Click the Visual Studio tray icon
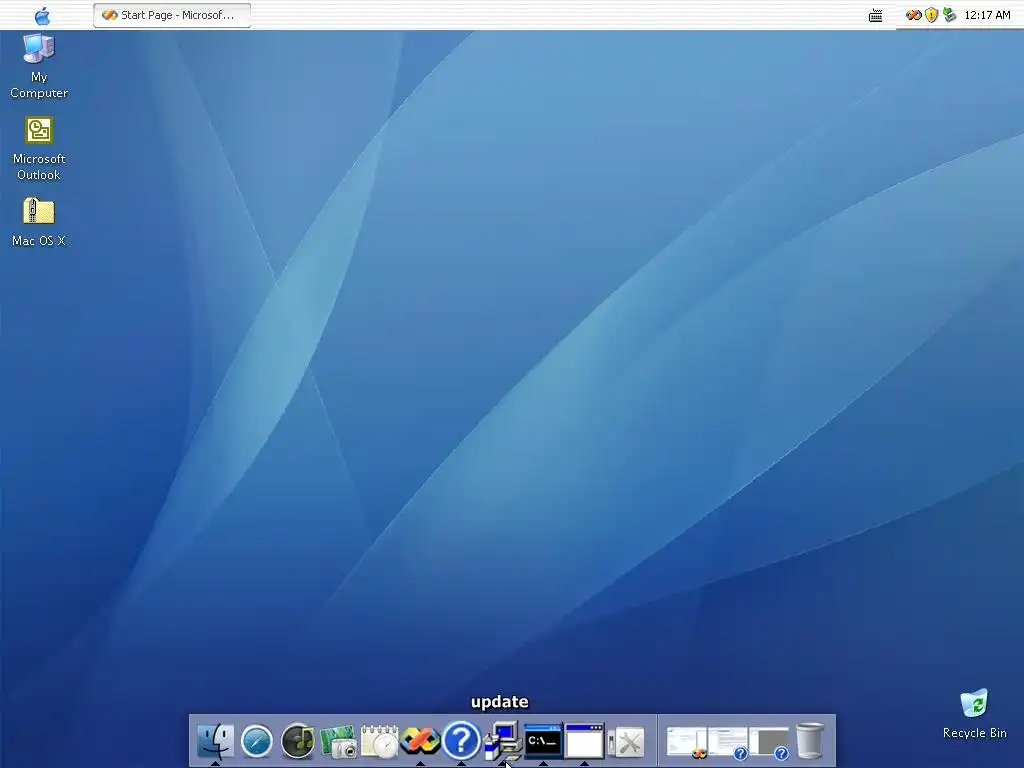Viewport: 1024px width, 768px height. (x=914, y=15)
